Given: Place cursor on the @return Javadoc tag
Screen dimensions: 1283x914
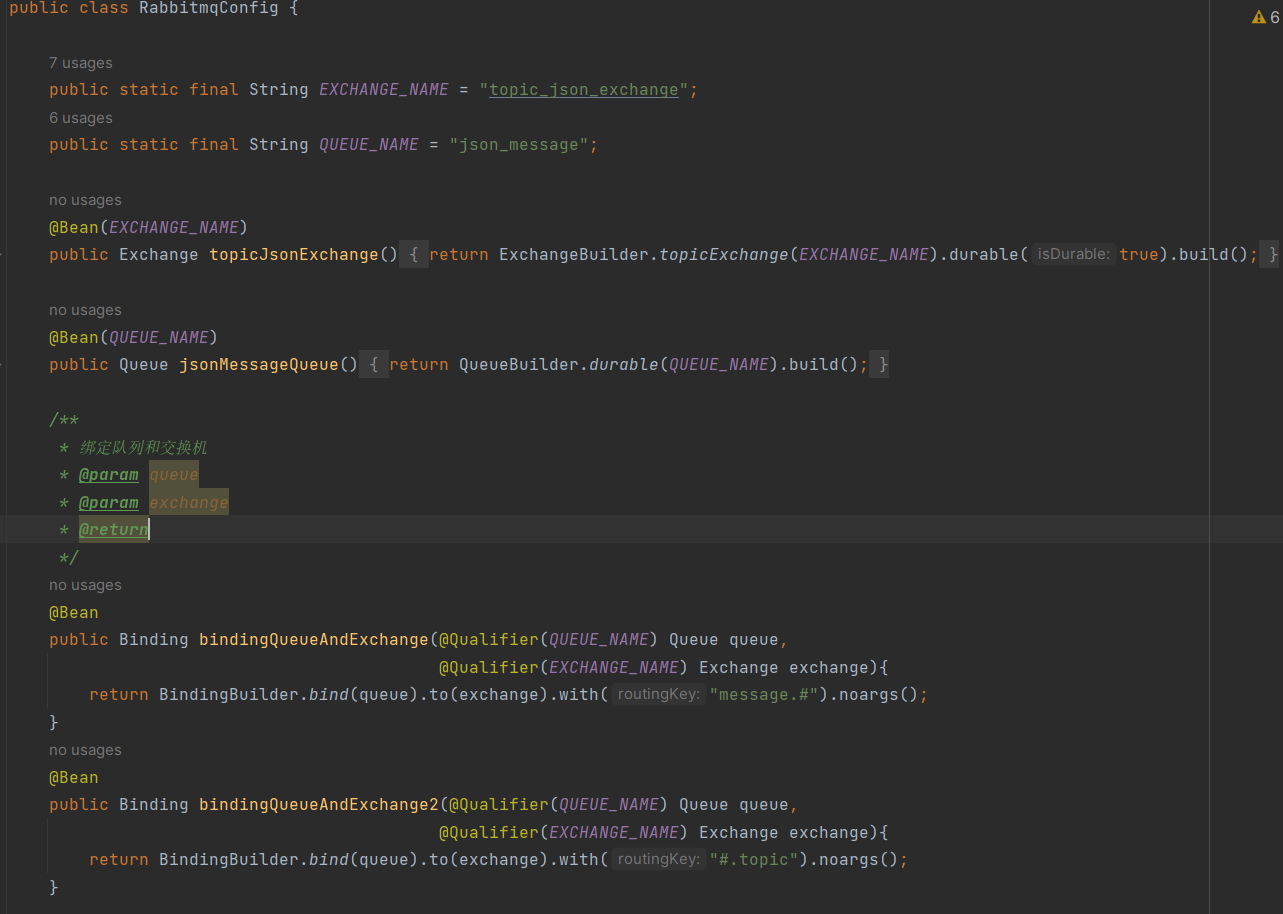Looking at the screenshot, I should 113,530.
